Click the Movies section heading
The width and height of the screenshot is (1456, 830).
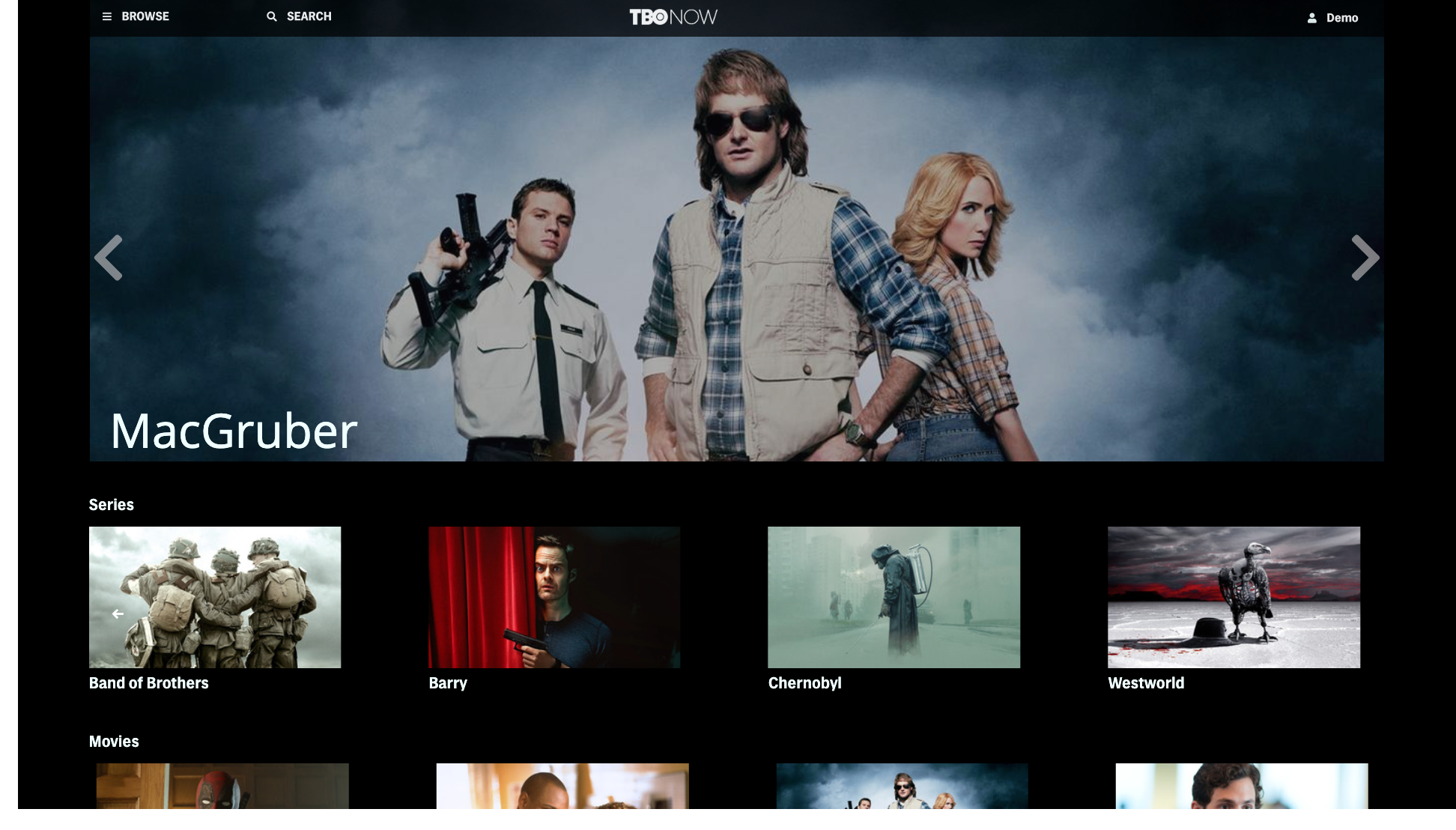(x=114, y=742)
